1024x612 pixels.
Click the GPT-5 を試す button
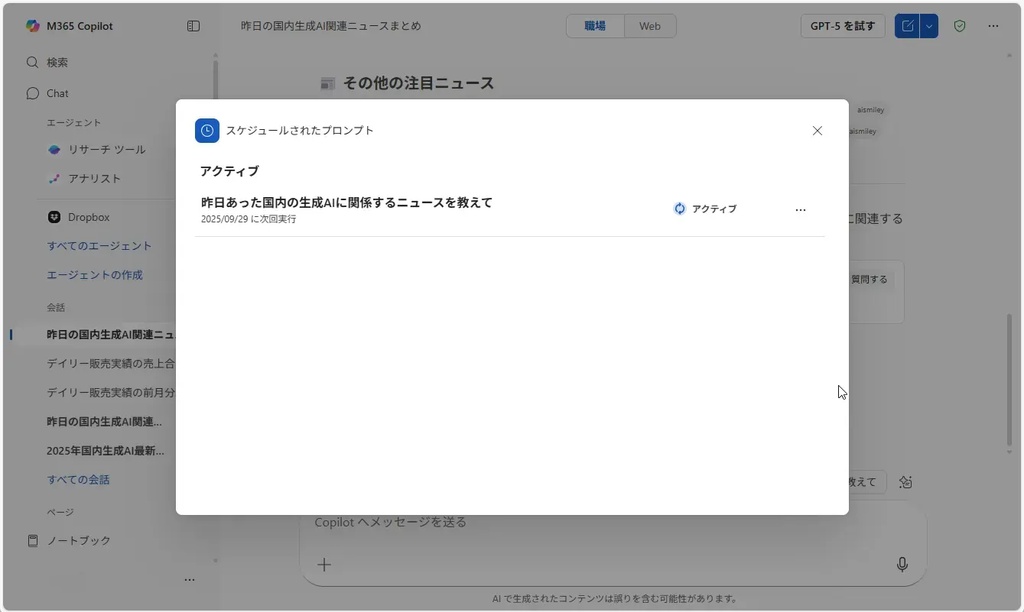(x=842, y=26)
